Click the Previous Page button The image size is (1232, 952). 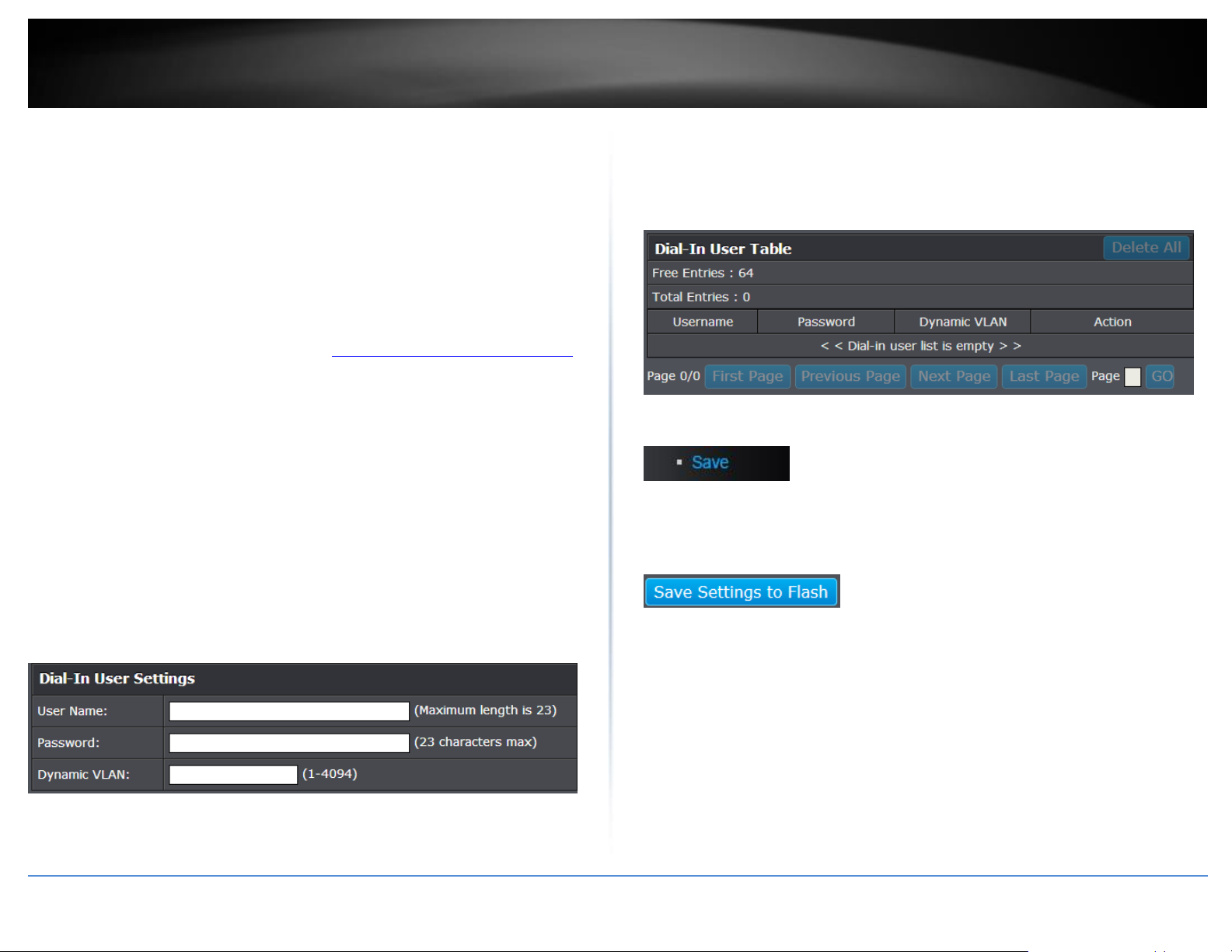click(x=850, y=377)
